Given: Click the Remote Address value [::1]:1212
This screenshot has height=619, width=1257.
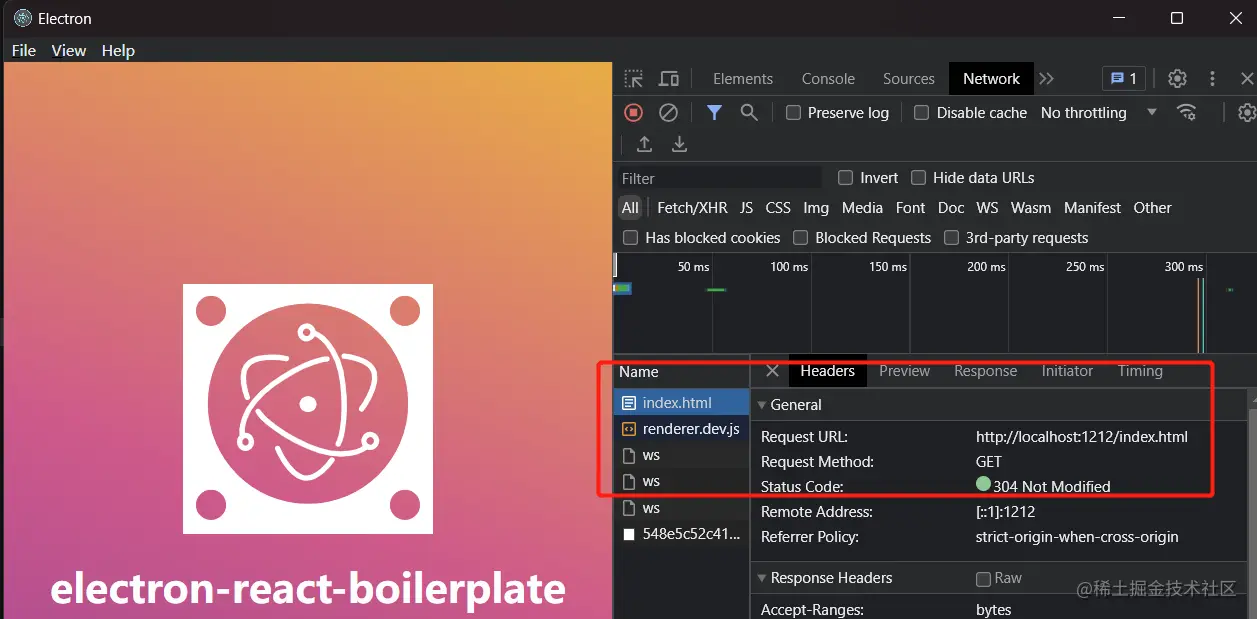Looking at the screenshot, I should click(1005, 512).
